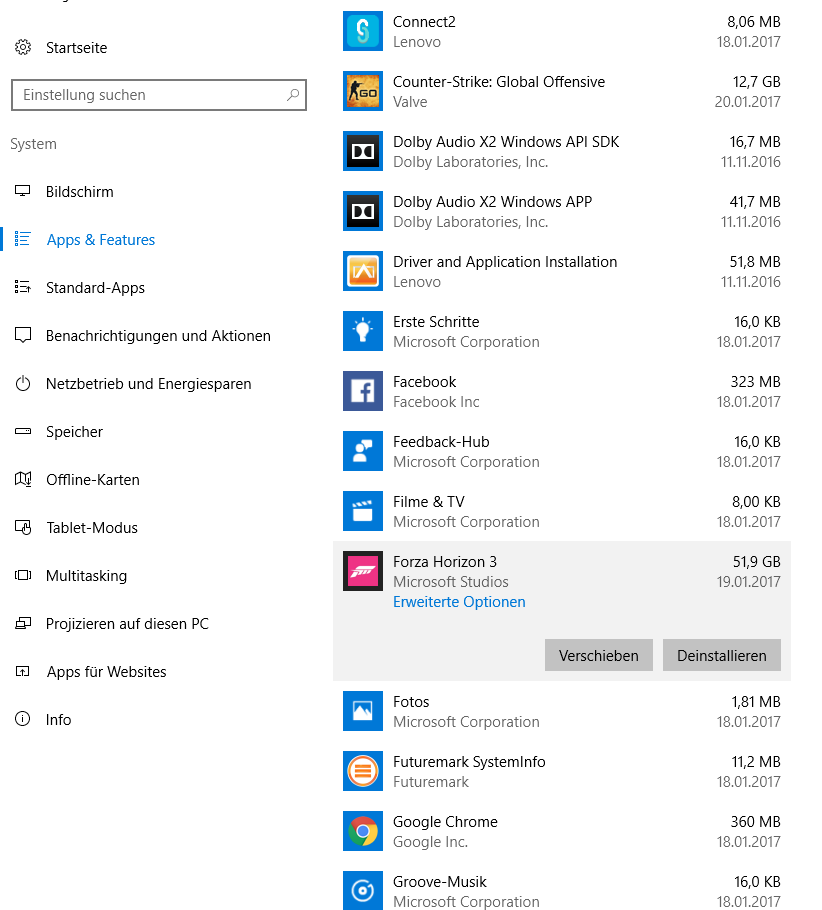This screenshot has width=822, height=910.
Task: Click the magnifier icon in the search box
Action: coord(293,95)
